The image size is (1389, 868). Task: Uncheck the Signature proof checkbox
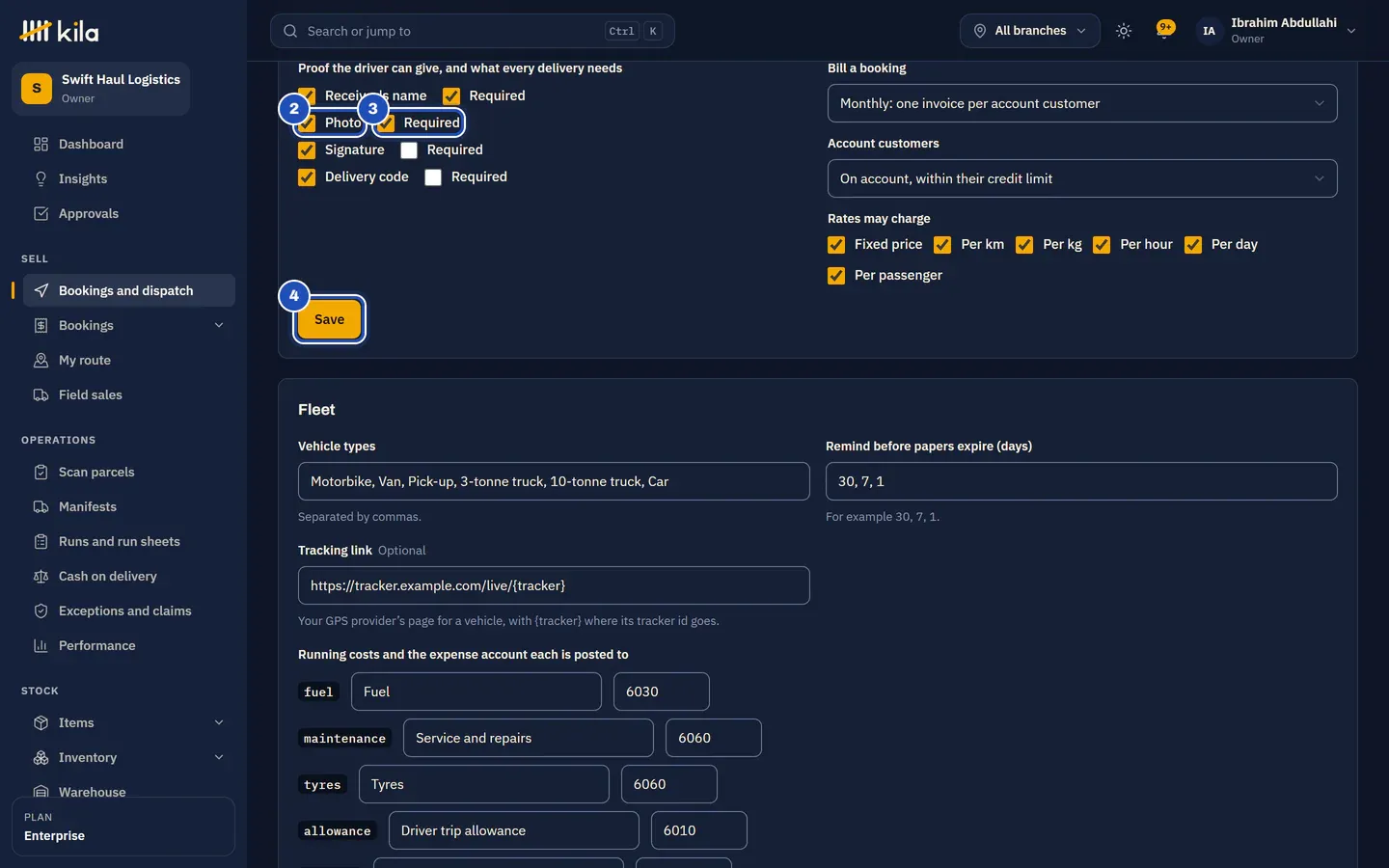[307, 150]
